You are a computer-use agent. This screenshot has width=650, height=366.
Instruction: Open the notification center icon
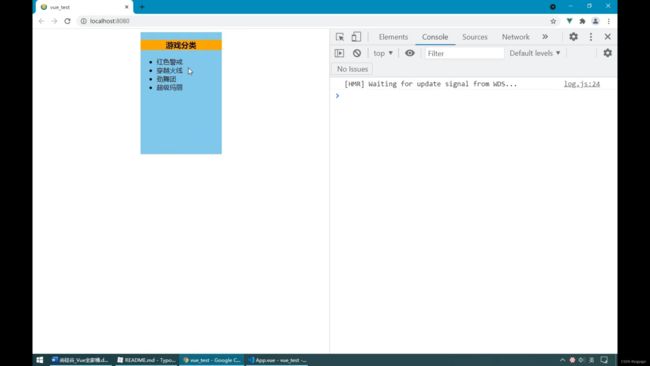coord(604,360)
